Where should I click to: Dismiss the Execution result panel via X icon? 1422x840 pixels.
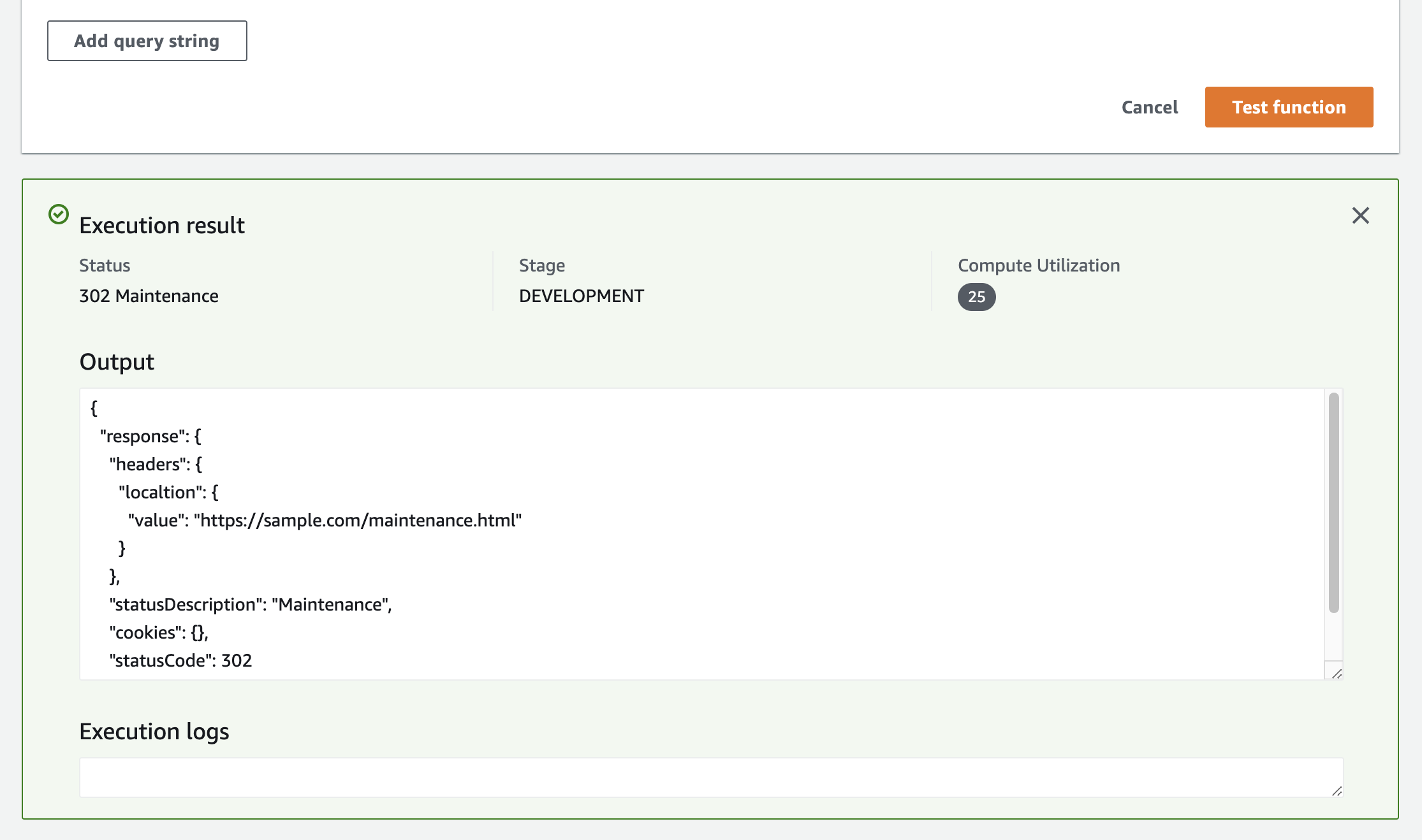point(1361,216)
